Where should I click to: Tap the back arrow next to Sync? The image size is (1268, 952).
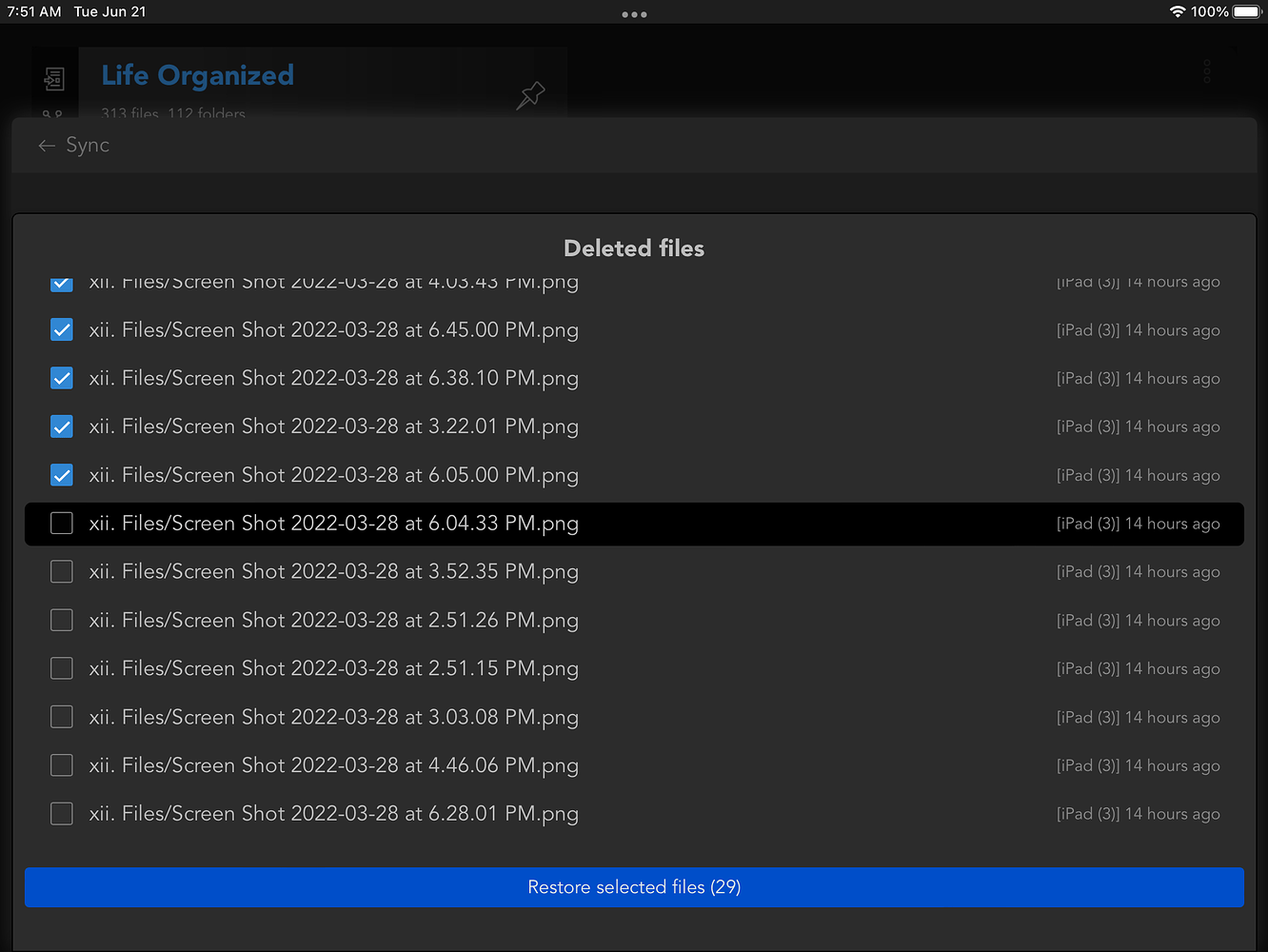click(46, 145)
